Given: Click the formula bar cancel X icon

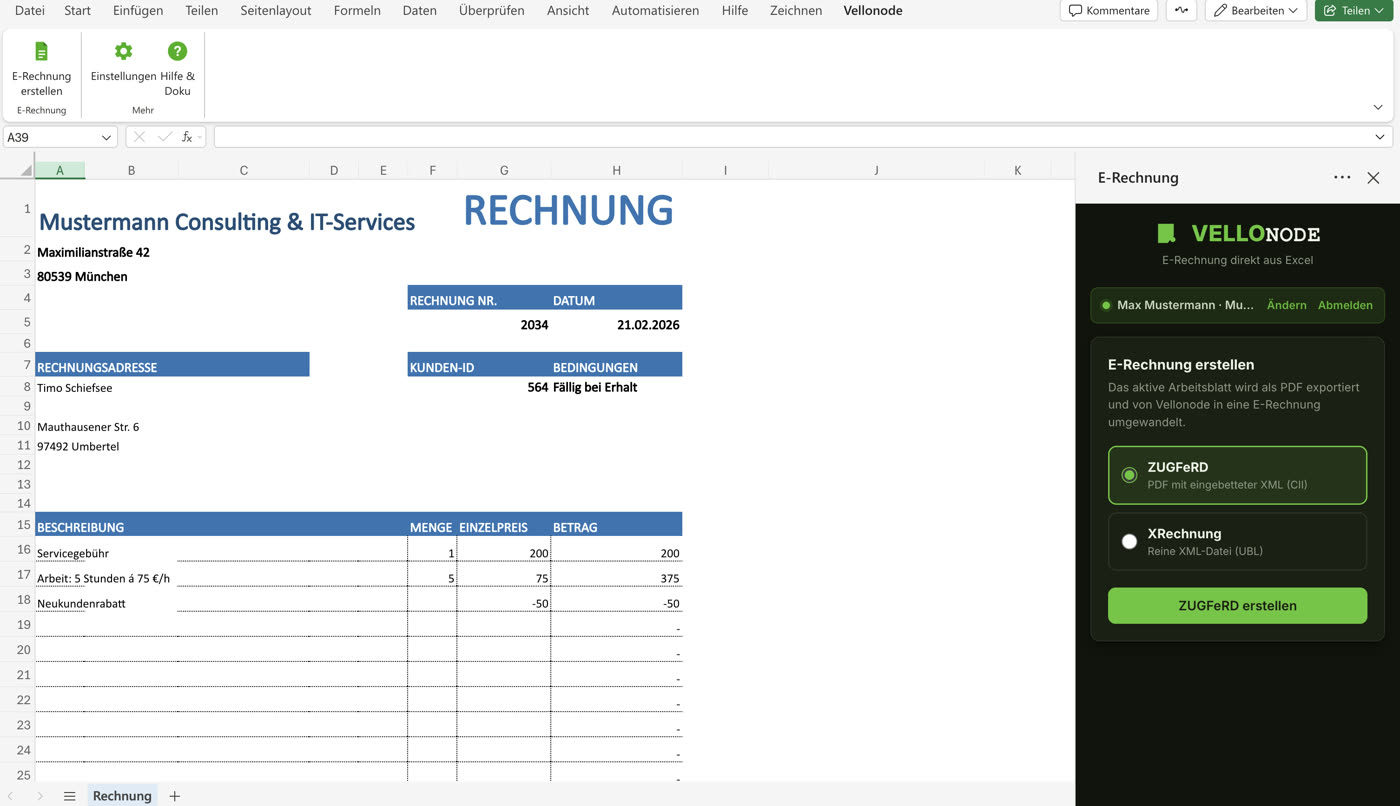Looking at the screenshot, I should (139, 137).
